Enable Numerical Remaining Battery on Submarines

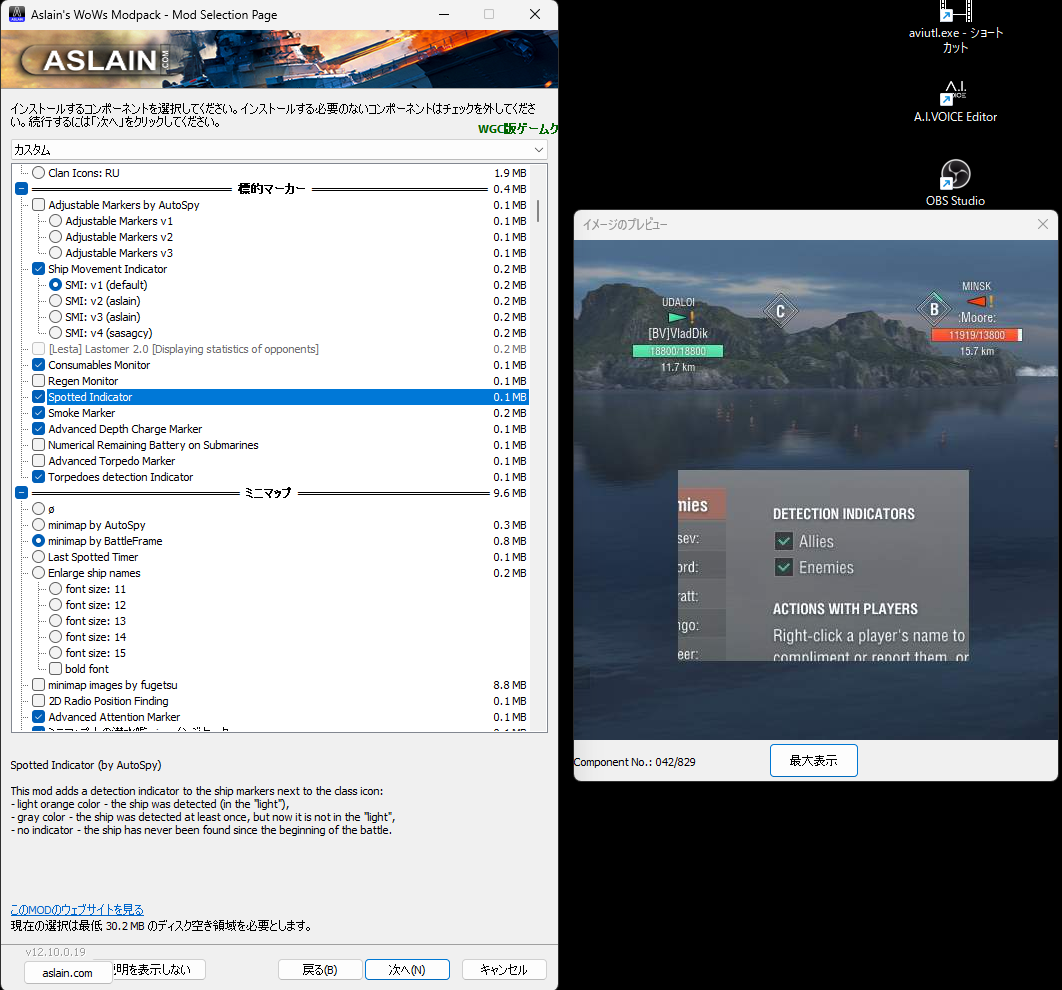pos(38,445)
